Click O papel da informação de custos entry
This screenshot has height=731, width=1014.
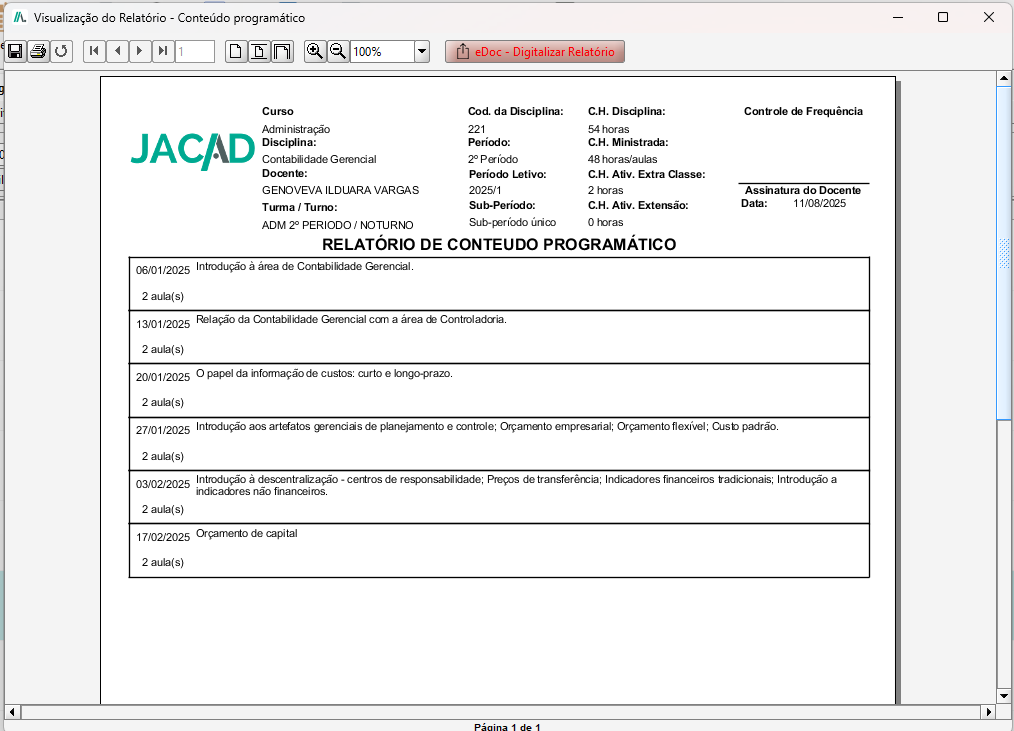point(324,374)
